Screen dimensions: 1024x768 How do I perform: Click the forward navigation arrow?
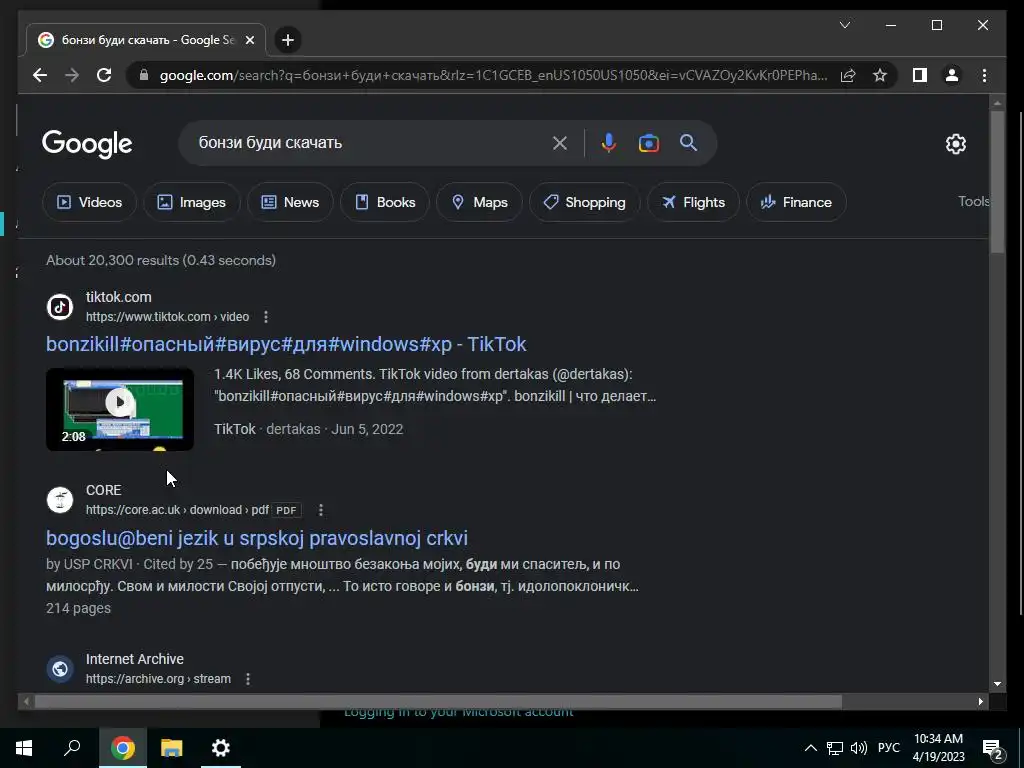[x=72, y=75]
